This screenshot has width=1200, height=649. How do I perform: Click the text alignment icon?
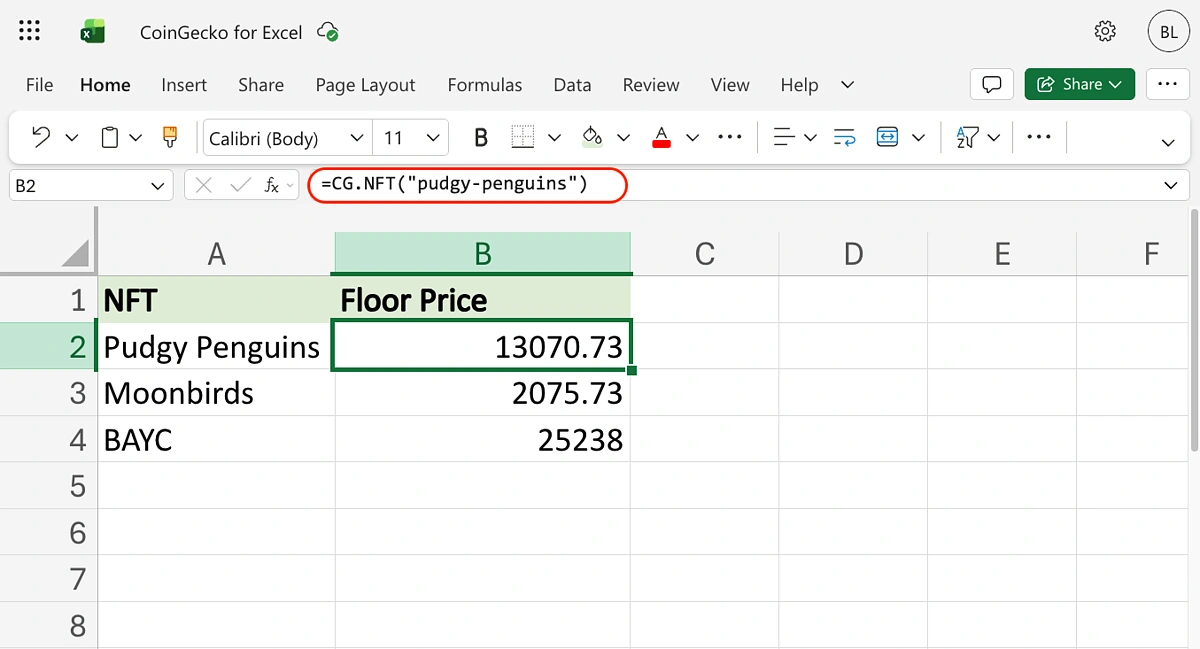pos(785,137)
